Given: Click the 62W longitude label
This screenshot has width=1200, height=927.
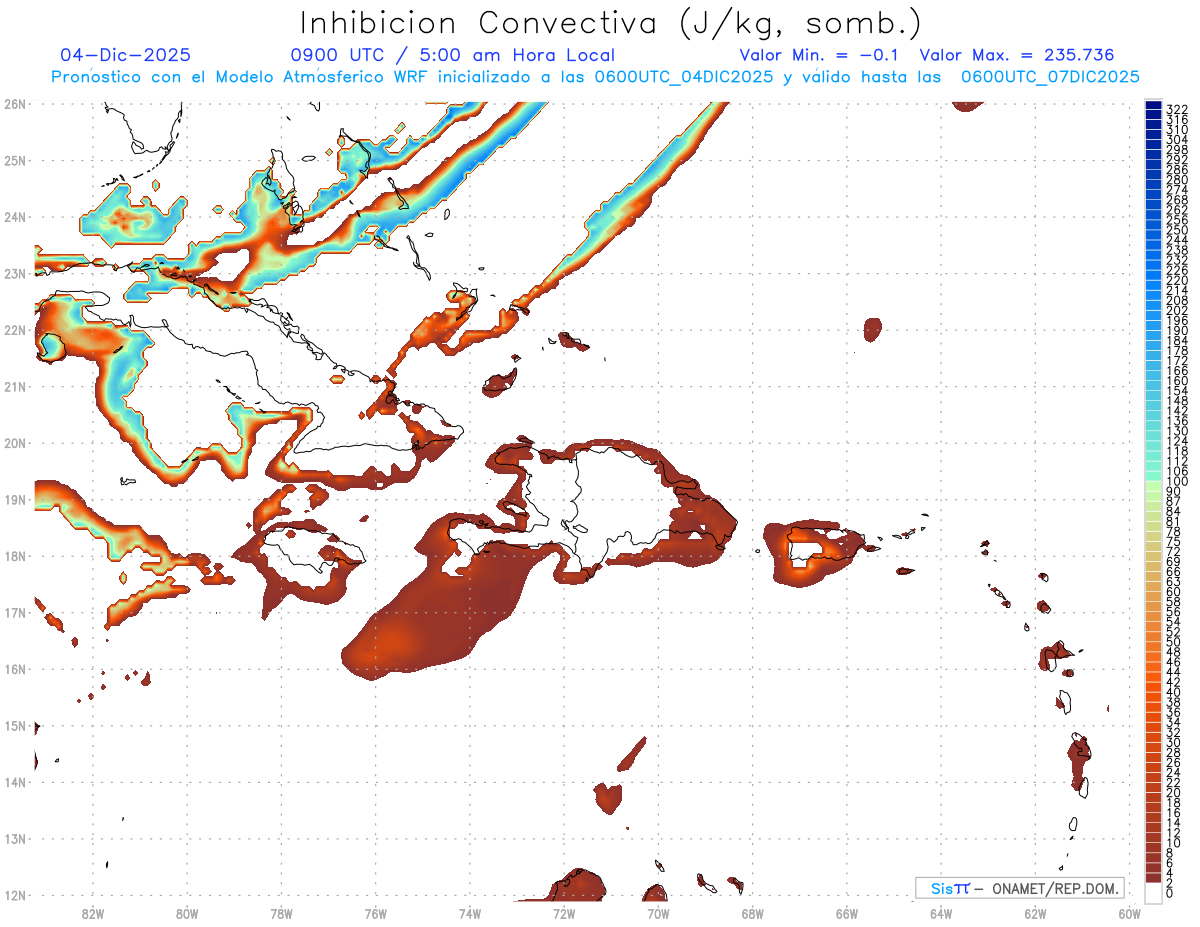Looking at the screenshot, I should pyautogui.click(x=1035, y=913).
